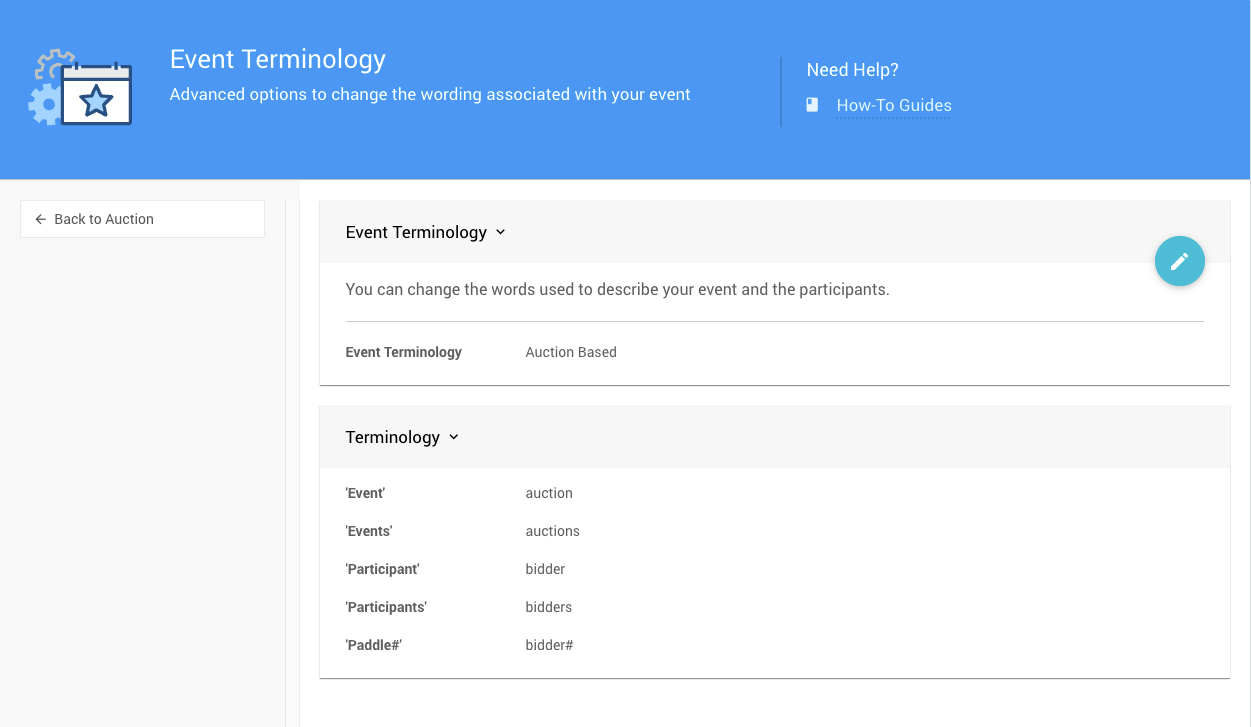Click the book icon beside How-To Guides
Screen dimensions: 1251x727
point(812,105)
